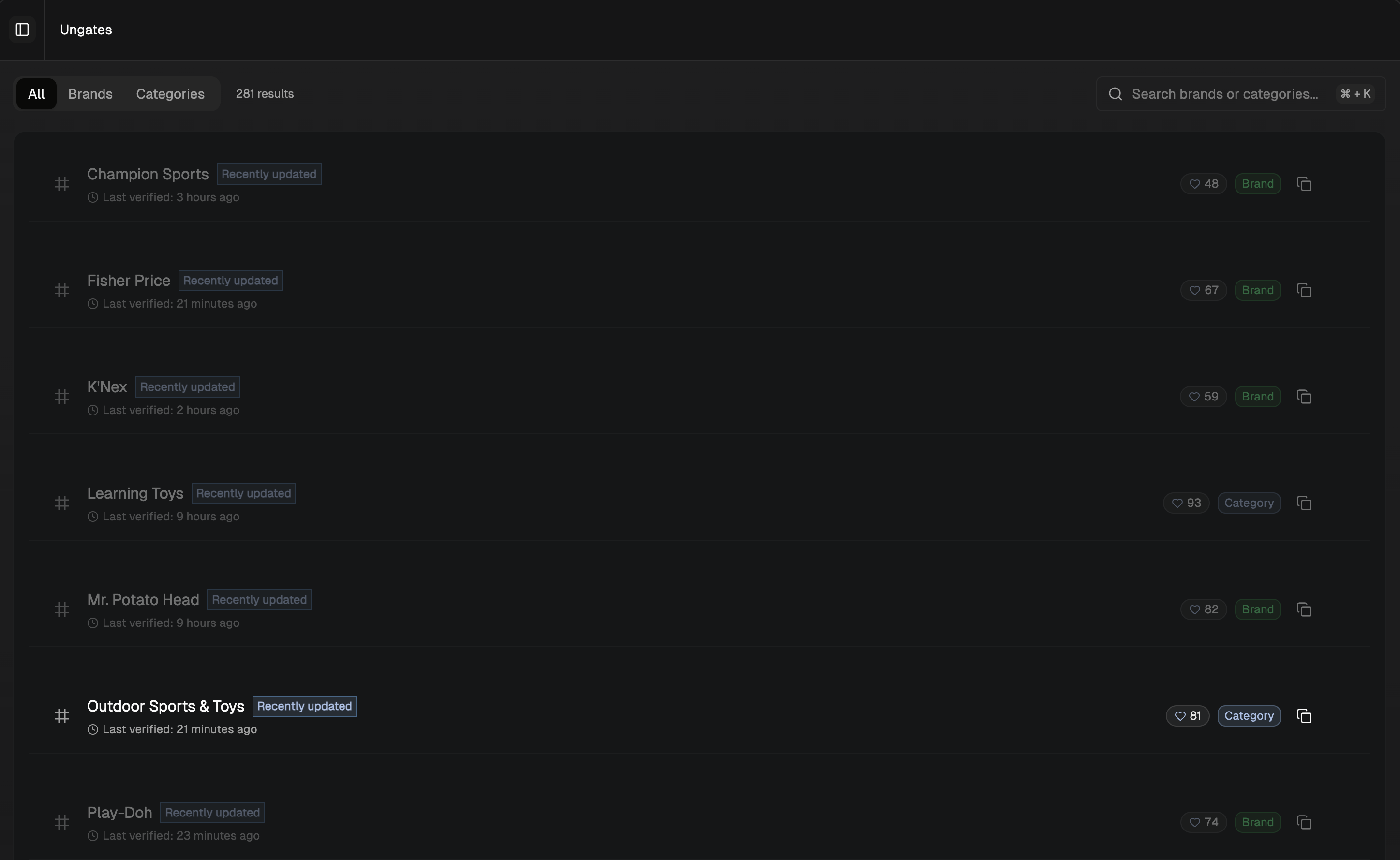Like Learning Toys with heart 93

coord(1186,503)
